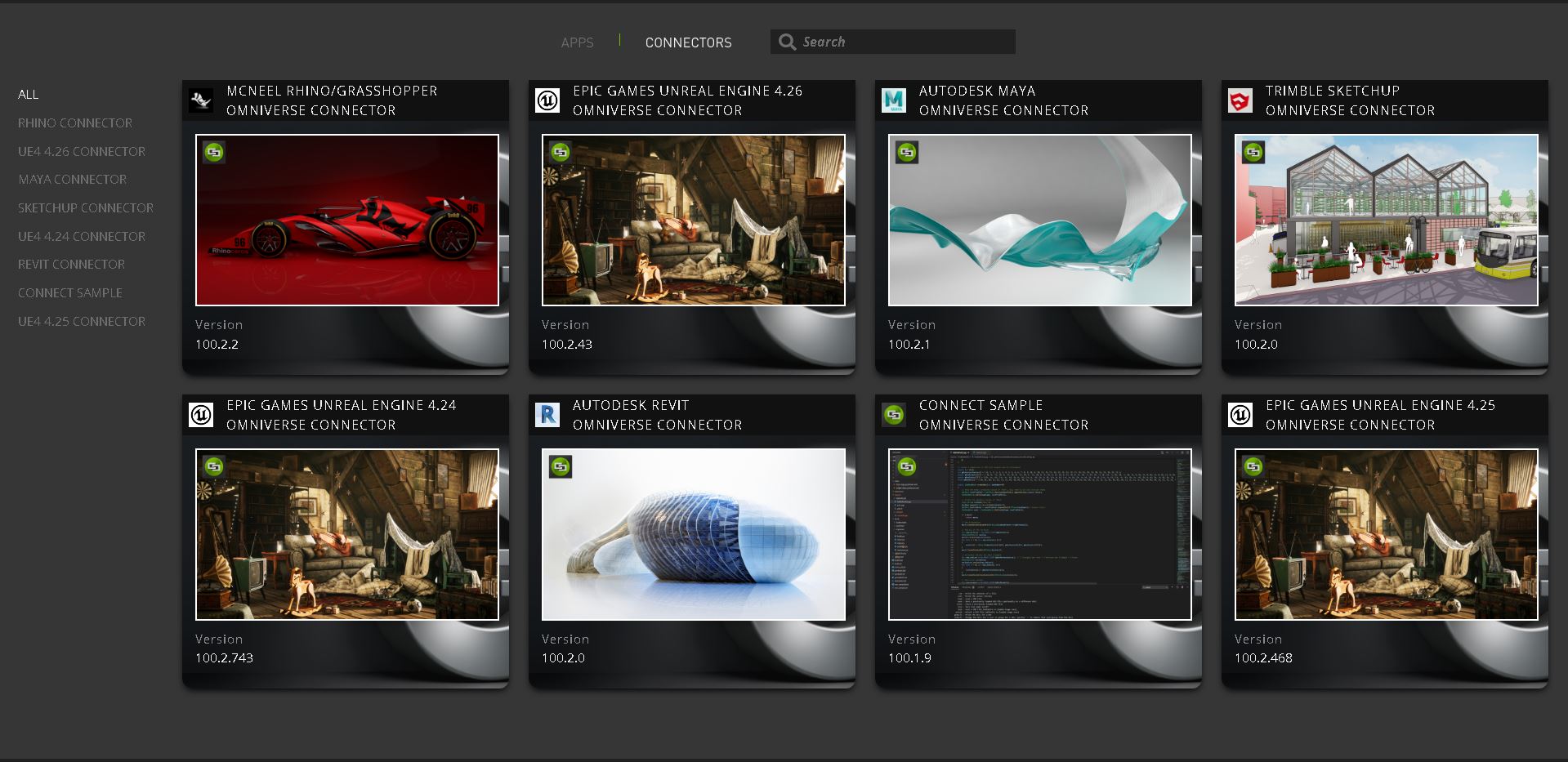The width and height of the screenshot is (1568, 762).
Task: Open Autodesk Revit Omniverse Connector title
Action: coord(657,415)
